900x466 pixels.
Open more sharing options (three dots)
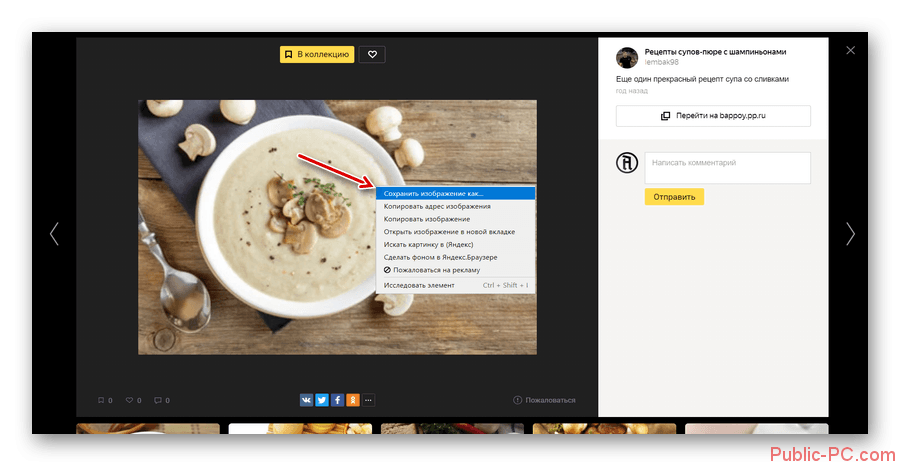(368, 400)
